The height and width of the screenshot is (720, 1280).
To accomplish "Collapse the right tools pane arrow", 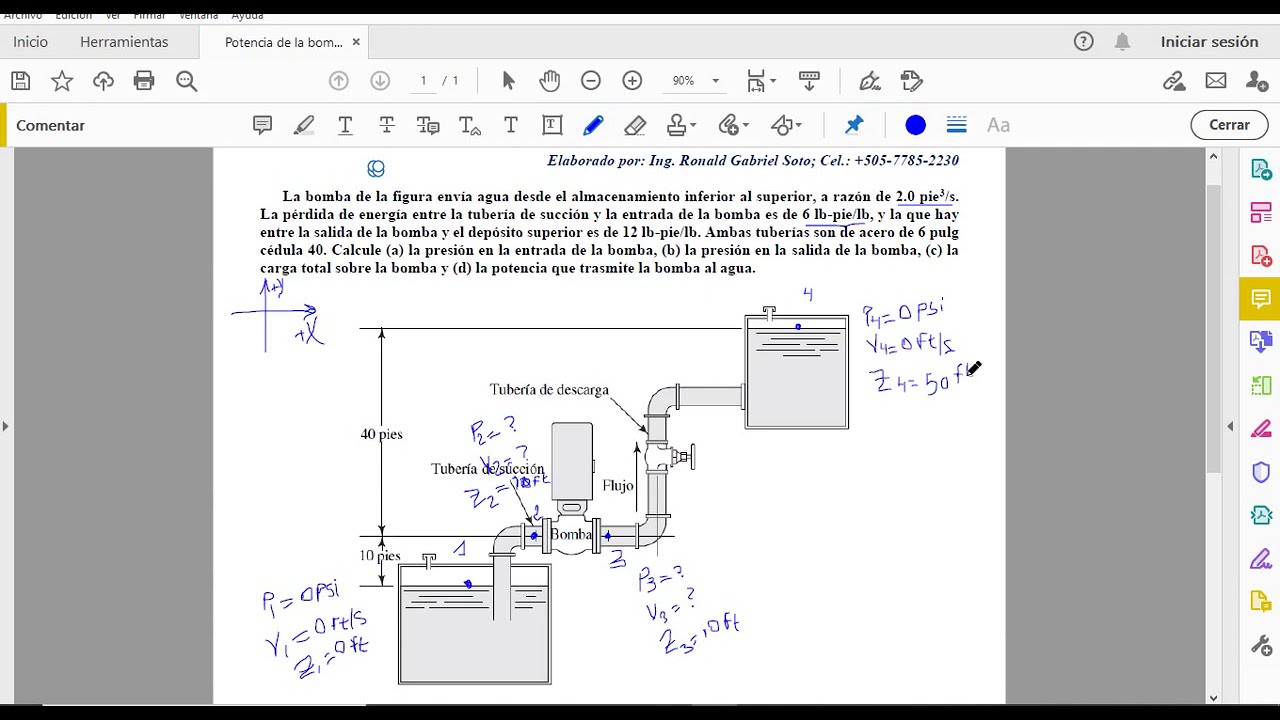I will pyautogui.click(x=1230, y=426).
